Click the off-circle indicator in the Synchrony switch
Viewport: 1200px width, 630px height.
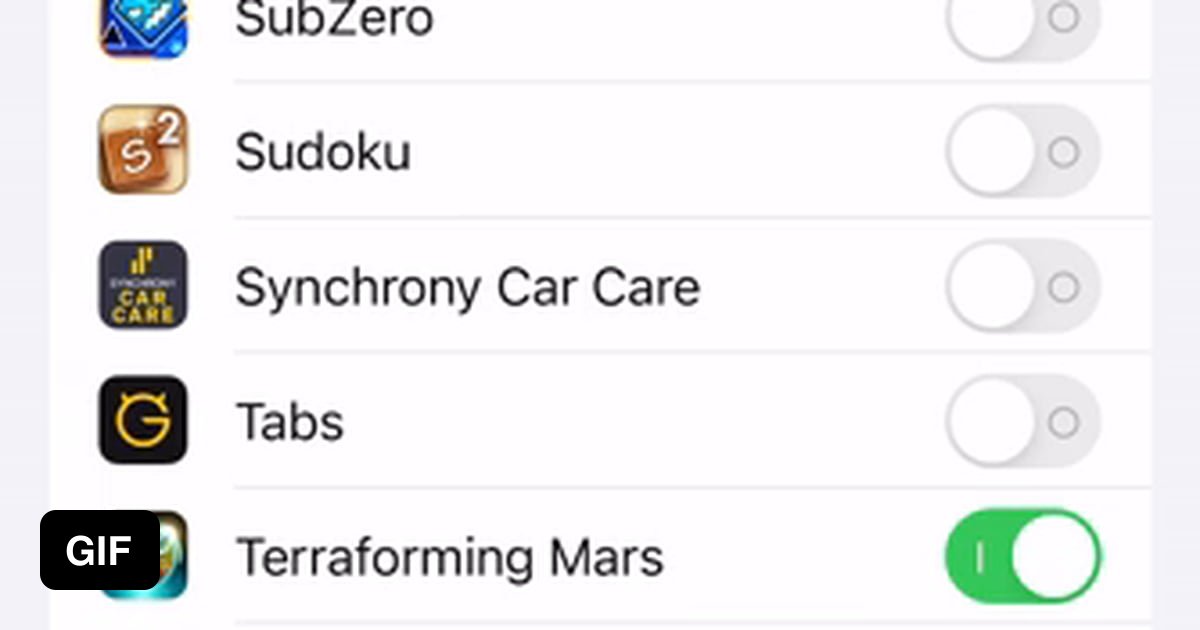click(1063, 288)
